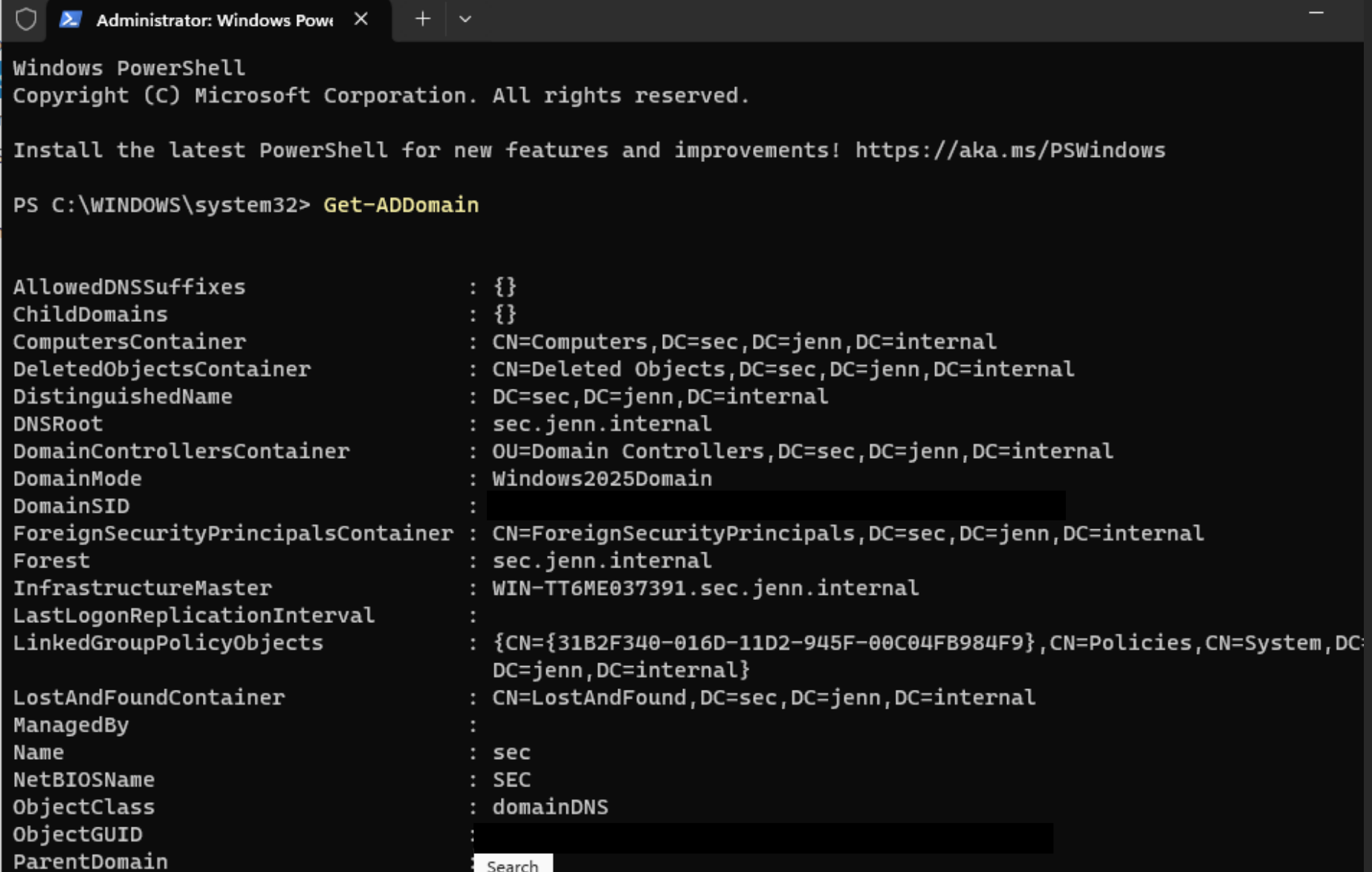Click the PowerShell icon on the tab
This screenshot has height=872, width=1372.
[71, 19]
